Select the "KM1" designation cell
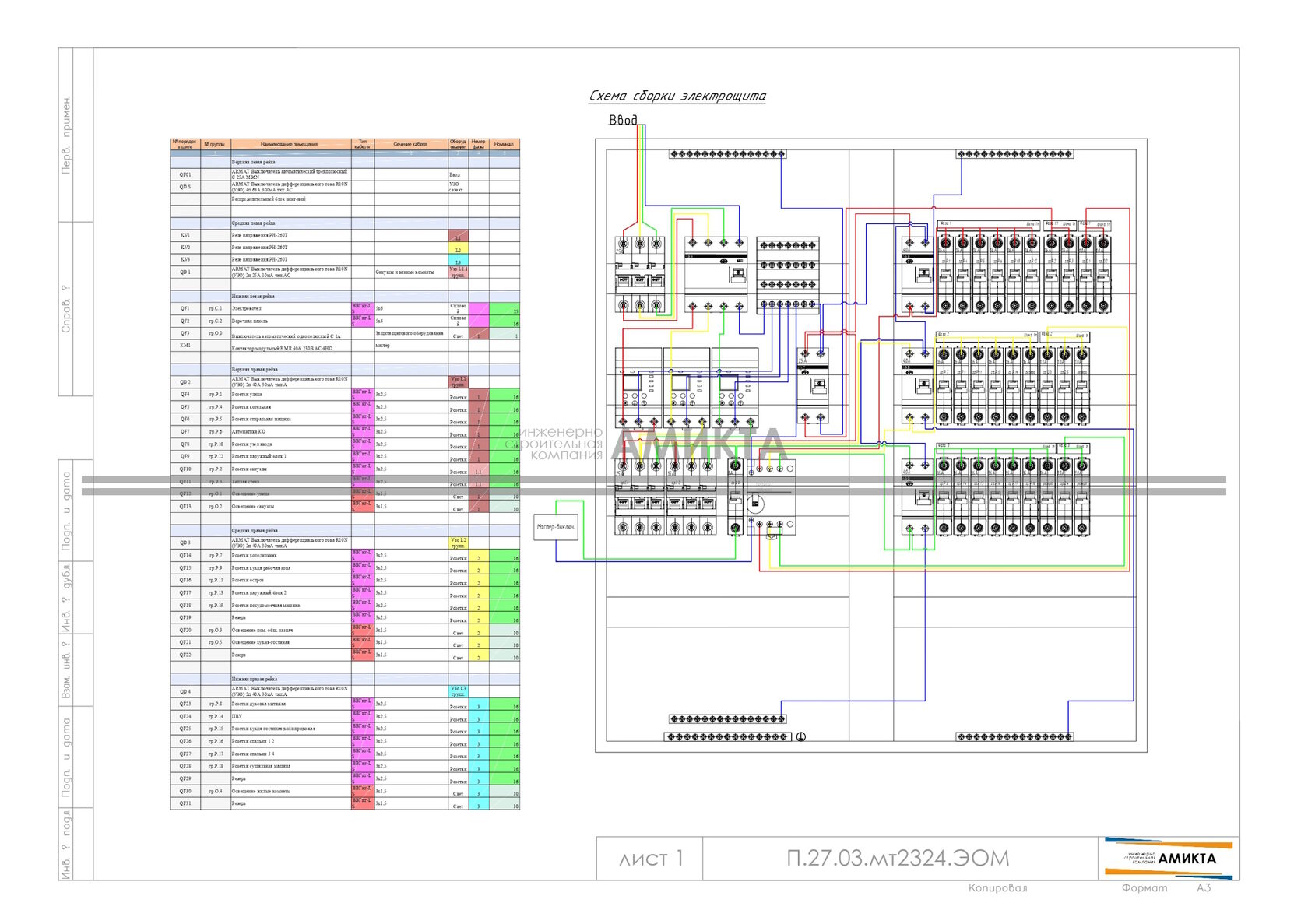1308x924 pixels. click(185, 346)
